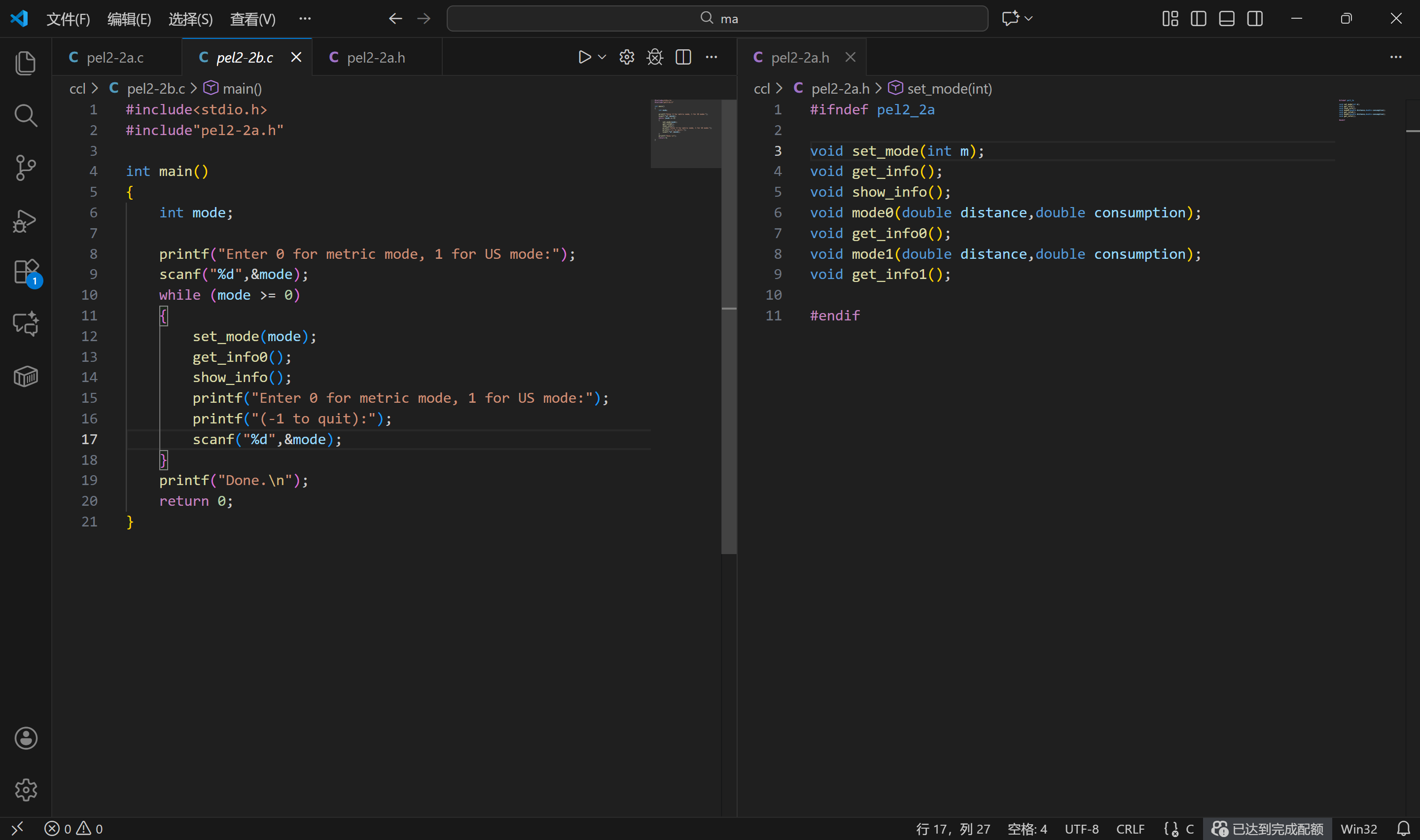Image resolution: width=1420 pixels, height=840 pixels.
Task: Switch to the pel2-2a.c tab
Action: pos(115,57)
